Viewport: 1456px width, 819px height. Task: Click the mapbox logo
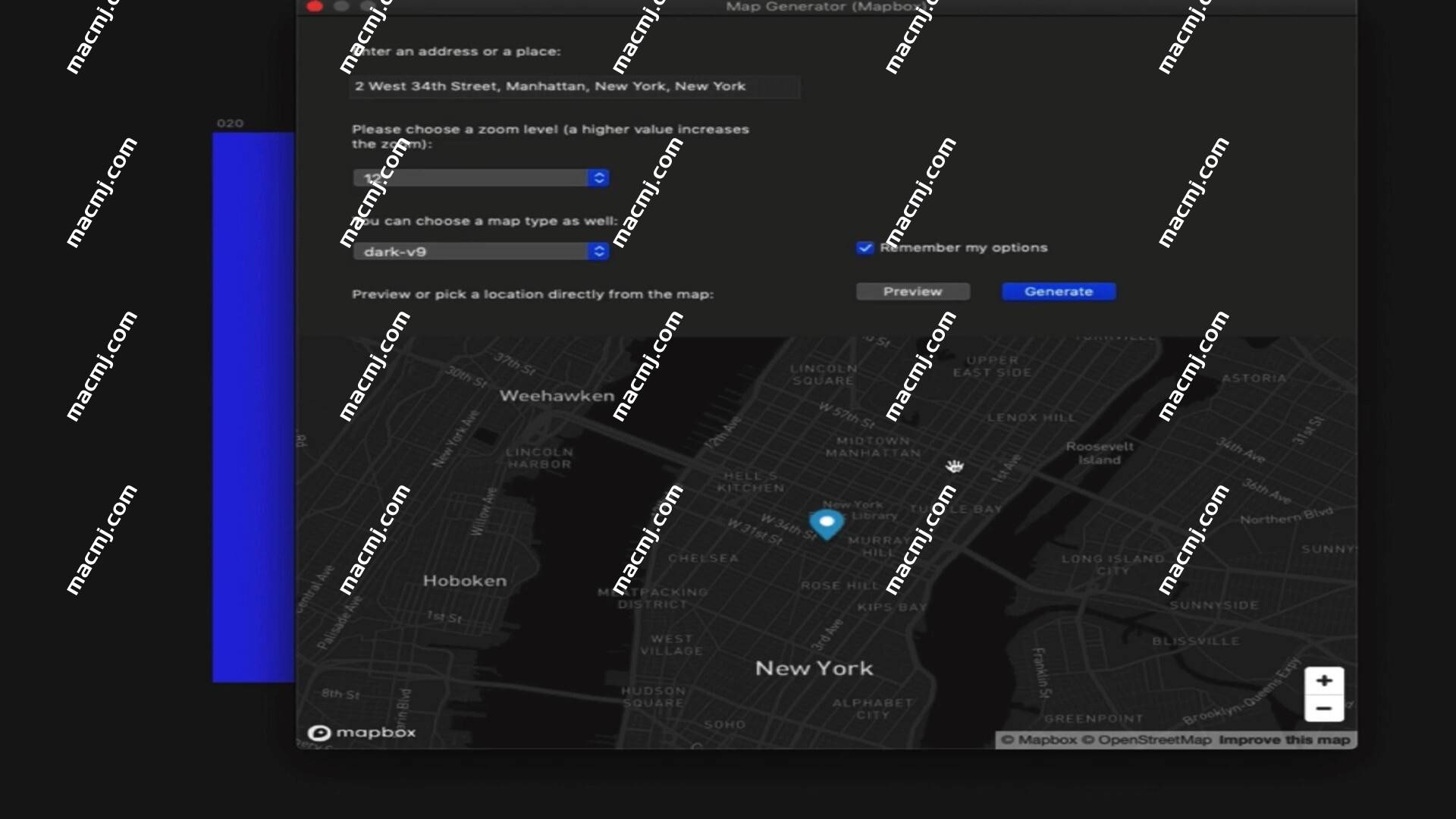(362, 733)
